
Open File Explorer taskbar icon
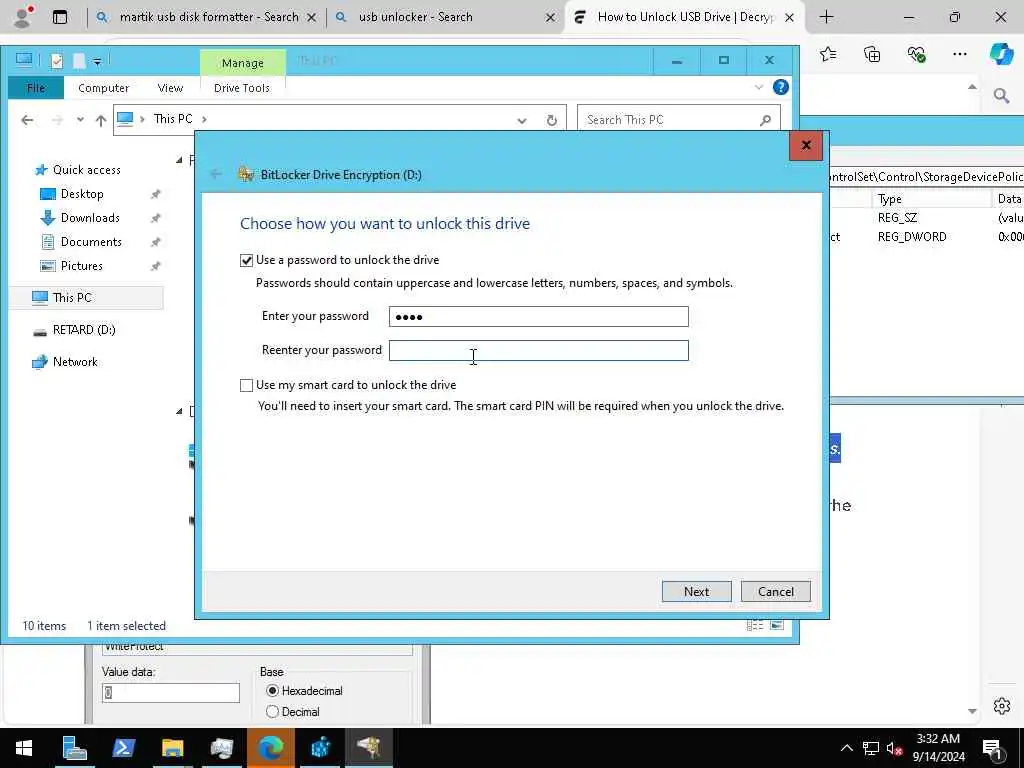coord(172,748)
